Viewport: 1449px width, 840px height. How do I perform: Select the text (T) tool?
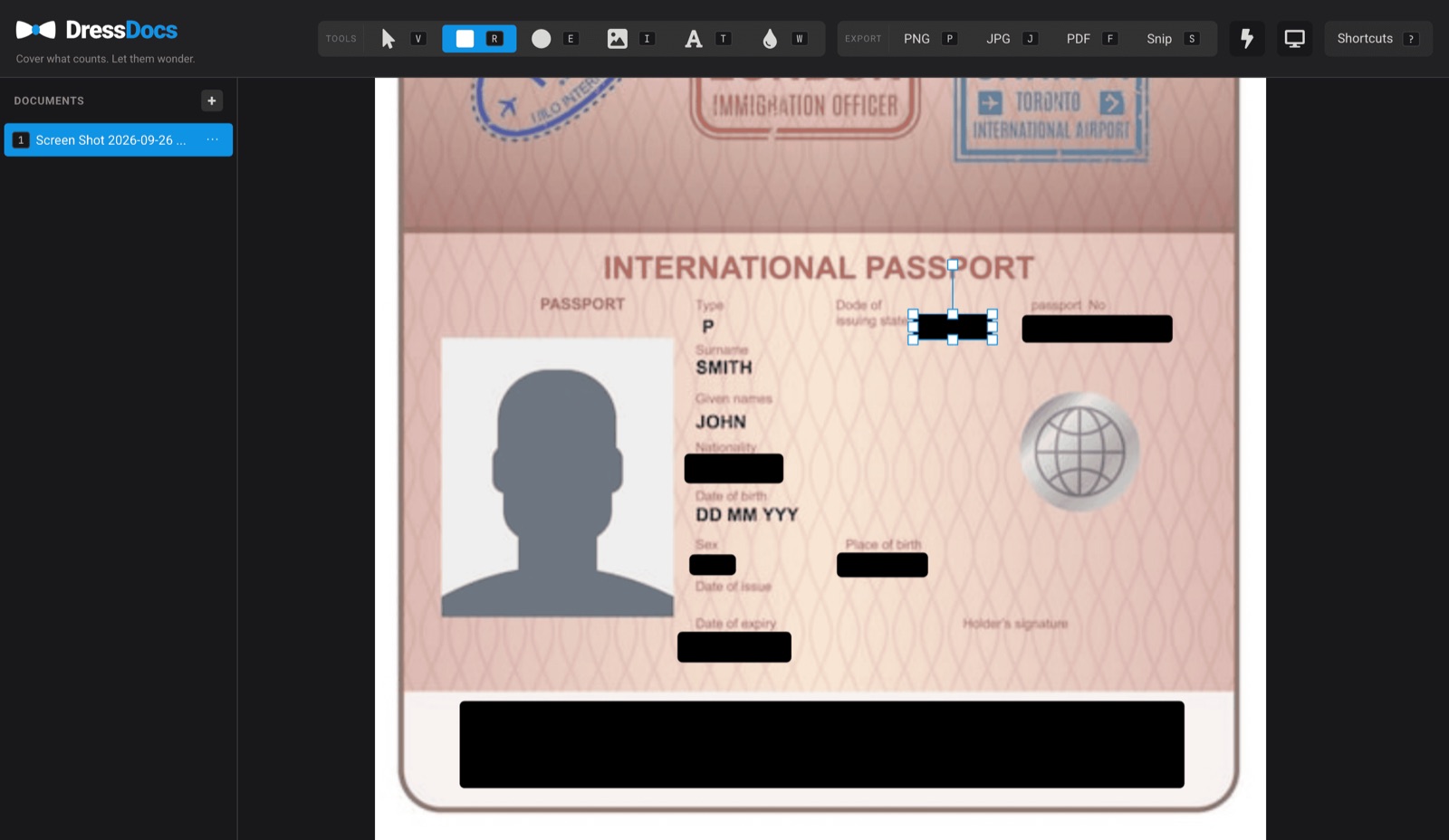(x=707, y=39)
